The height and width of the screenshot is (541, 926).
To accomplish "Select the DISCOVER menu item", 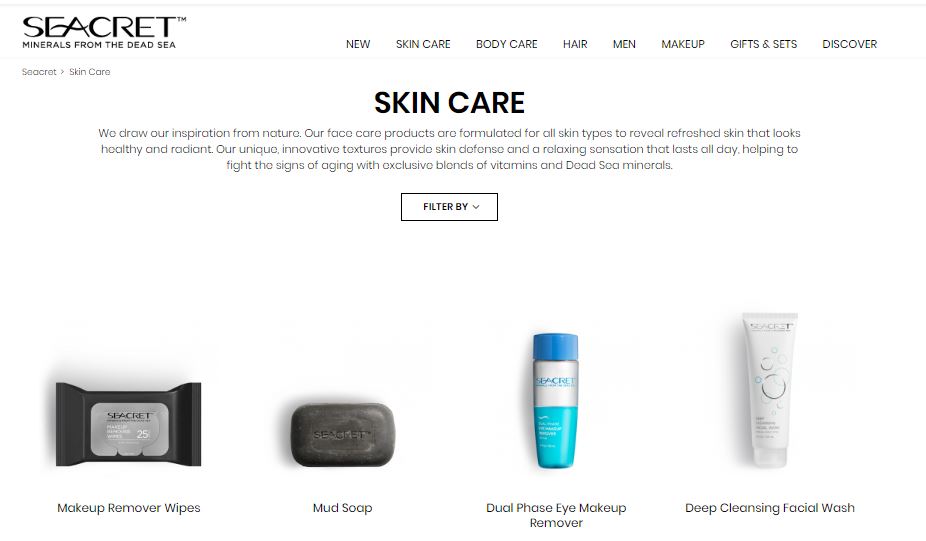I will coord(850,44).
